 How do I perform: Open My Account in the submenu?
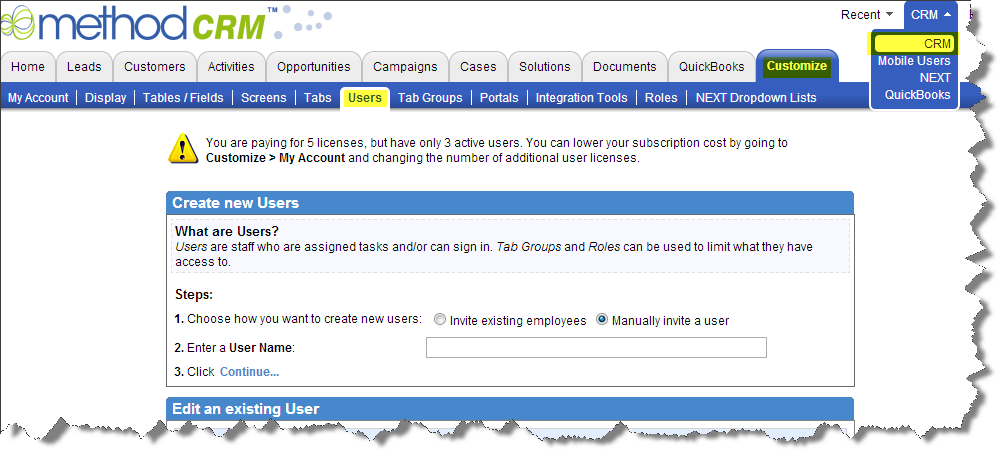[x=38, y=98]
